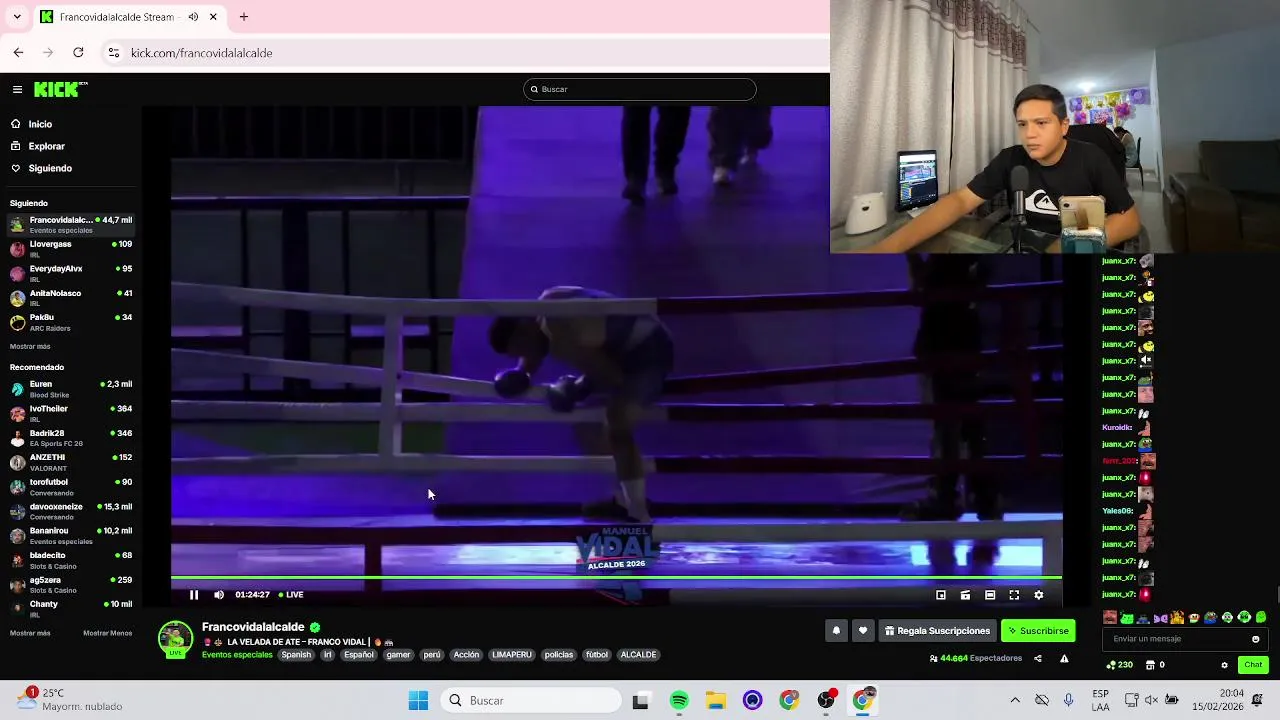Click the Francovidalalcalde channel avatar
This screenshot has width=1280, height=720.
coord(175,639)
